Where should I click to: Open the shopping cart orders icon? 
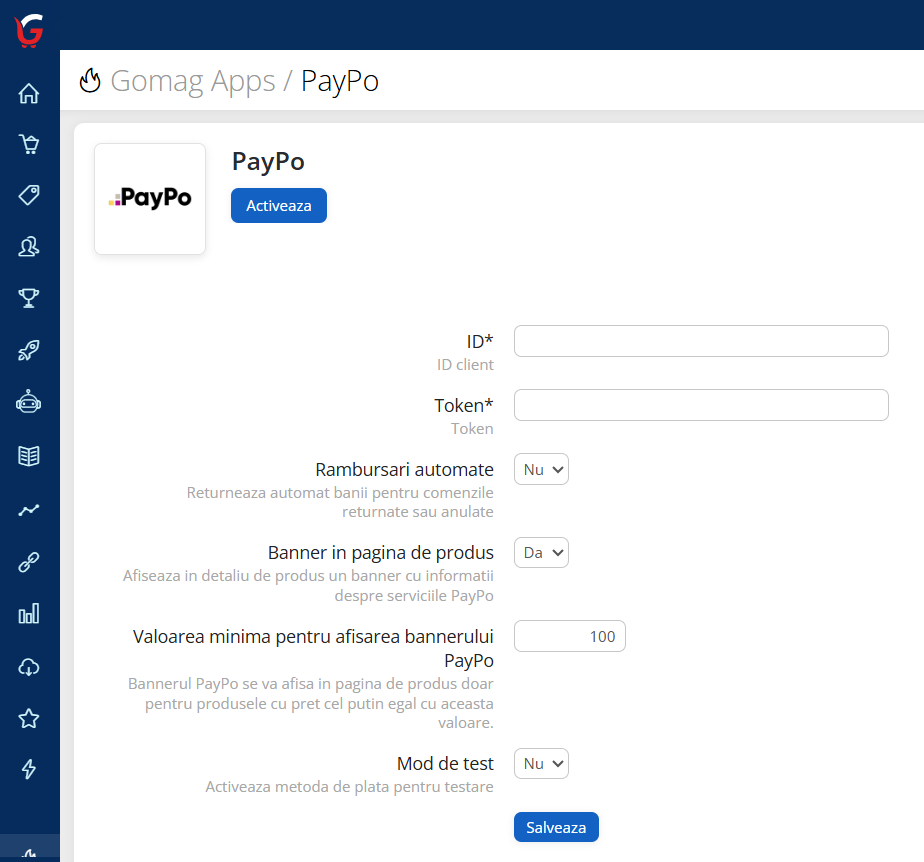pyautogui.click(x=29, y=144)
